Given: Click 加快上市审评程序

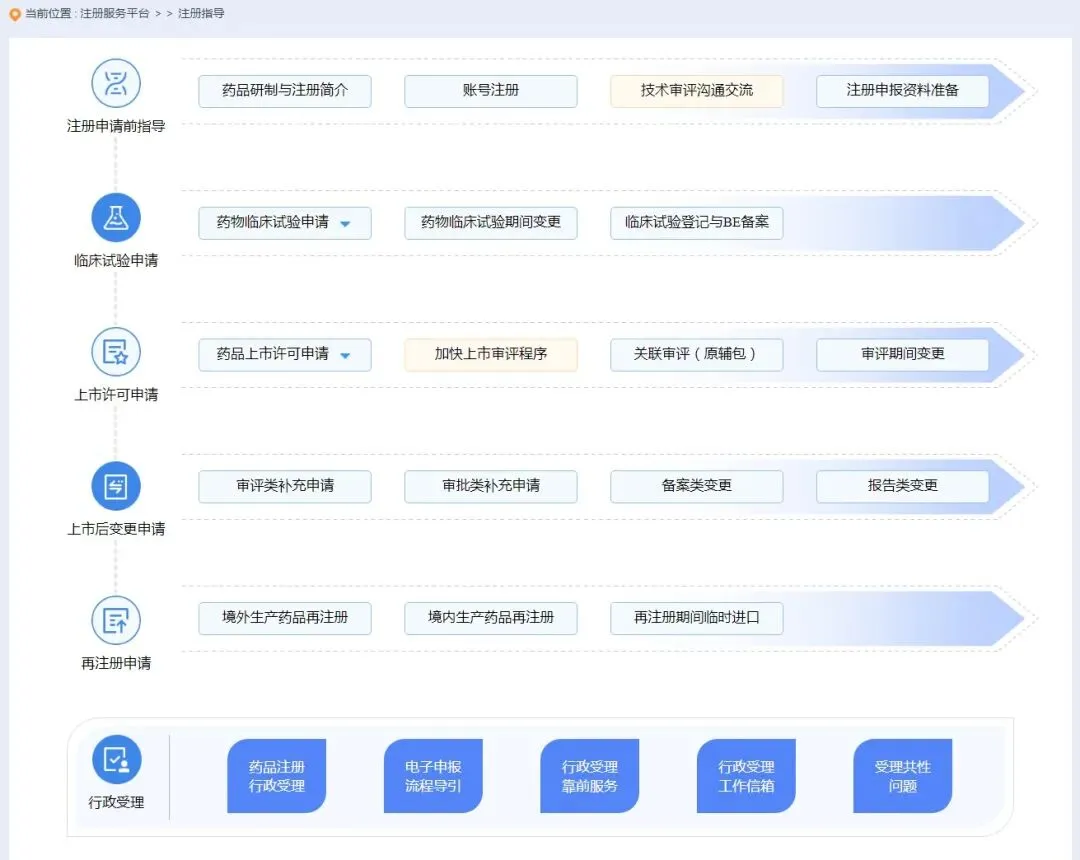Looking at the screenshot, I should pyautogui.click(x=490, y=354).
